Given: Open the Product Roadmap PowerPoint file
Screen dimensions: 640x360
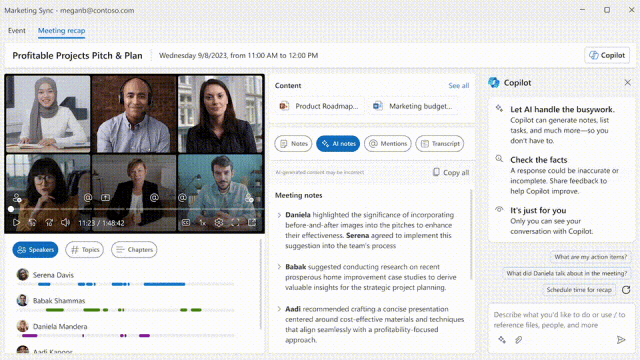Looking at the screenshot, I should coord(319,106).
